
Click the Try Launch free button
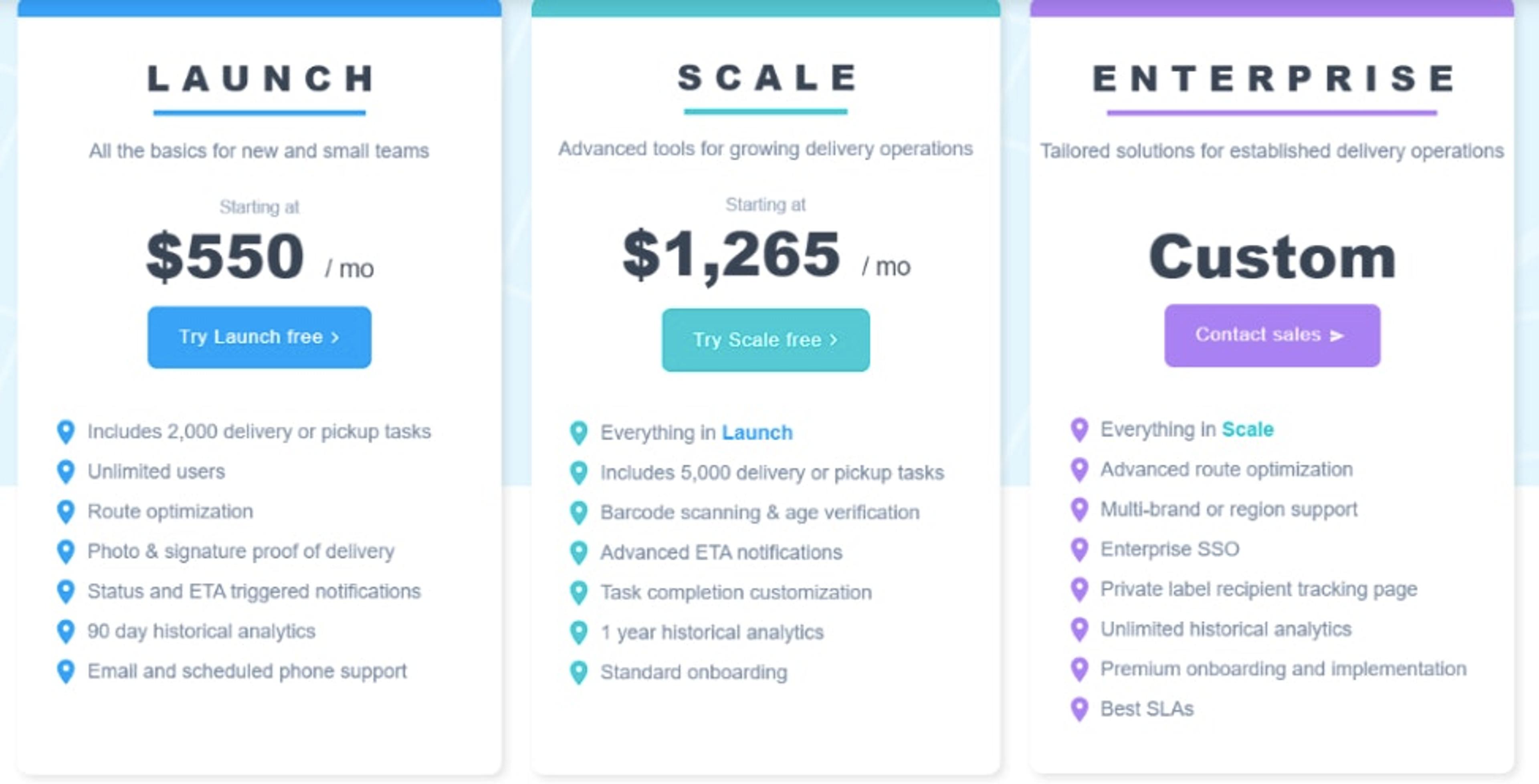point(259,337)
